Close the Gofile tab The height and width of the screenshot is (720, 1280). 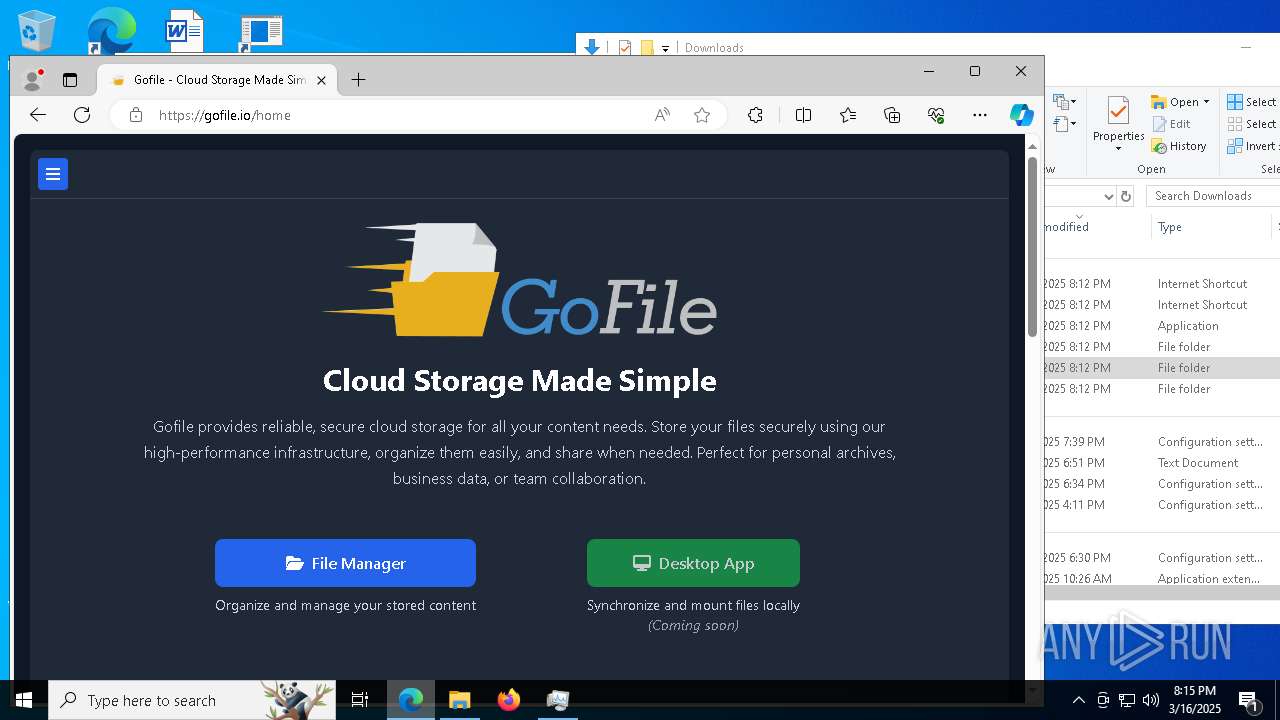321,80
